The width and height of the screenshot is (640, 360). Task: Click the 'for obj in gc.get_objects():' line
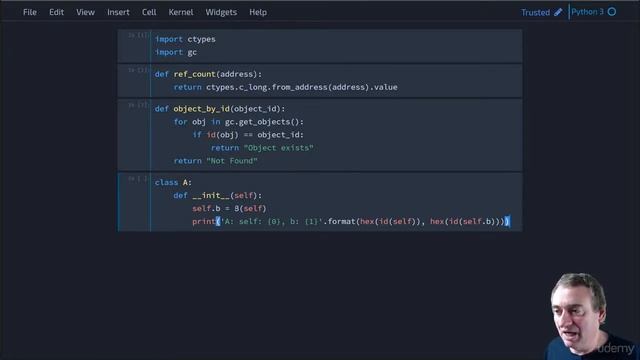[239, 122]
